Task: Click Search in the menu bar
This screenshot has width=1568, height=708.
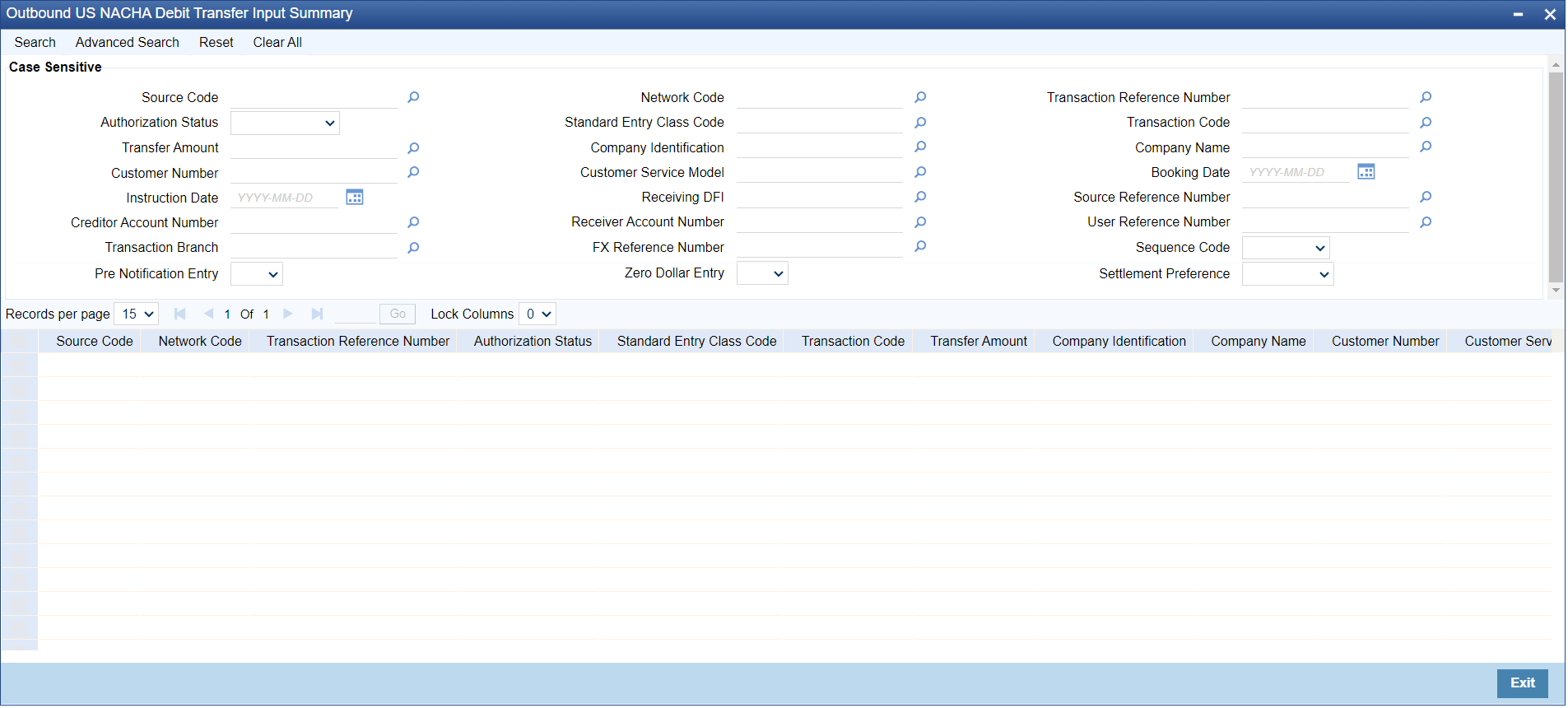Action: coord(35,43)
